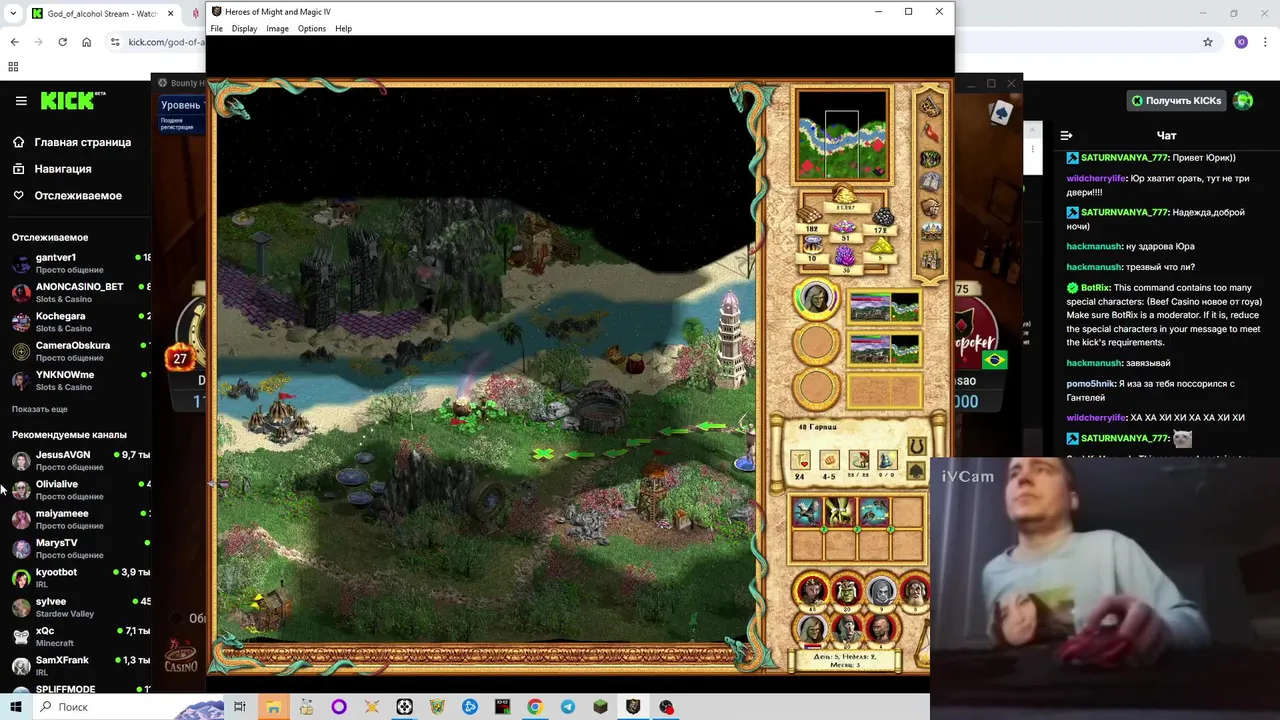The image size is (1280, 720).
Task: Open the treasure chest icon in game sidebar
Action: pyautogui.click(x=930, y=105)
